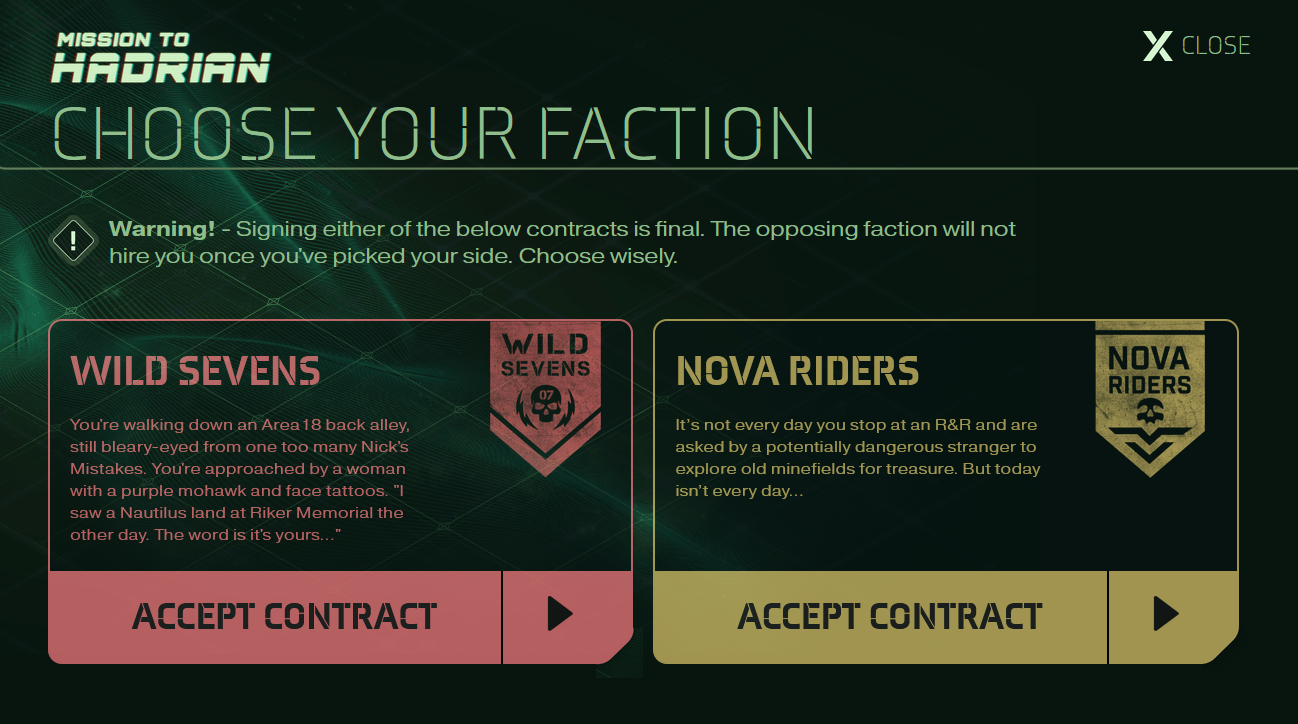Click the CHOOSE YOUR FACTION heading
1298x724 pixels.
click(x=433, y=132)
